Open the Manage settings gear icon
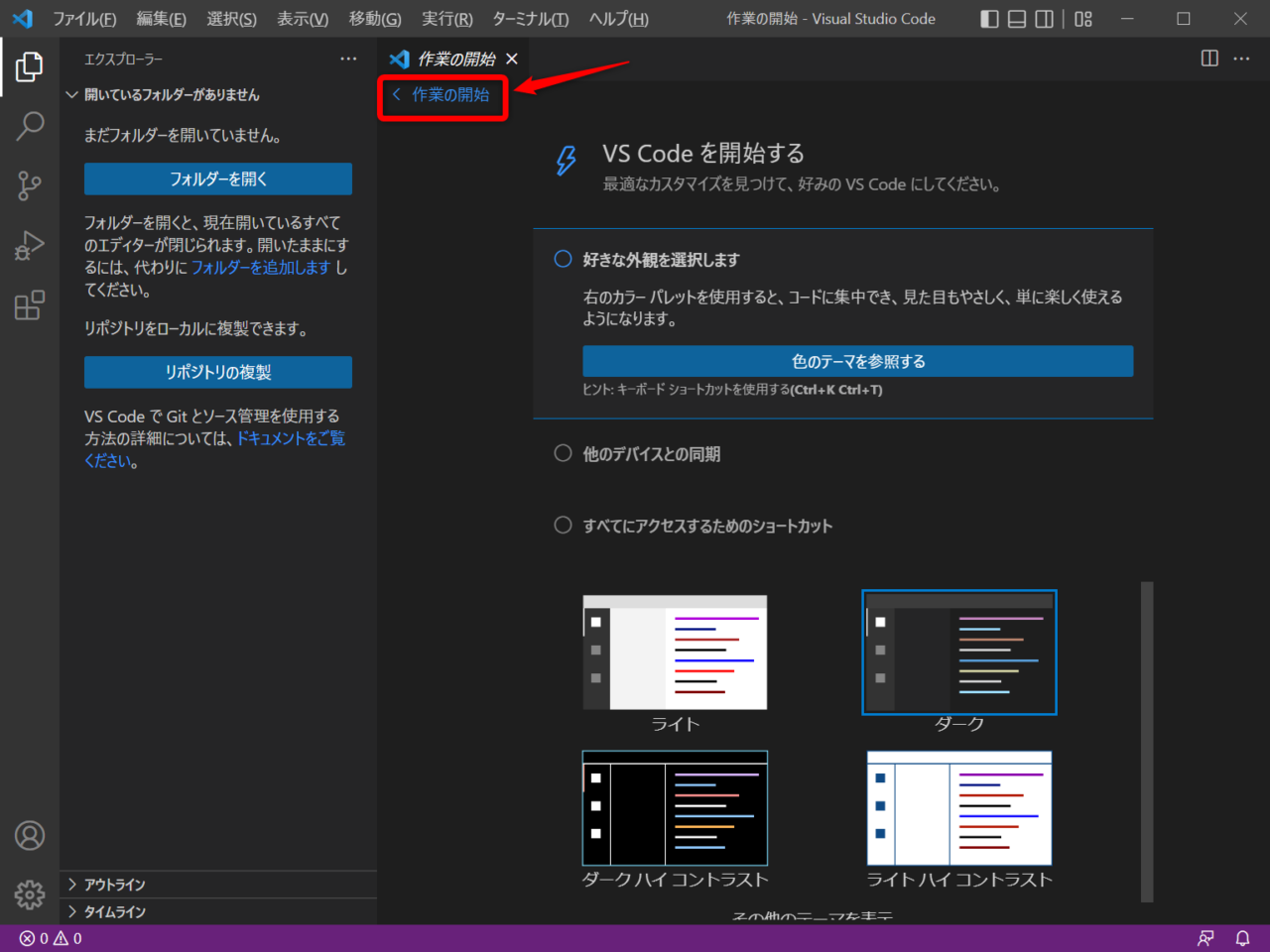 point(29,894)
